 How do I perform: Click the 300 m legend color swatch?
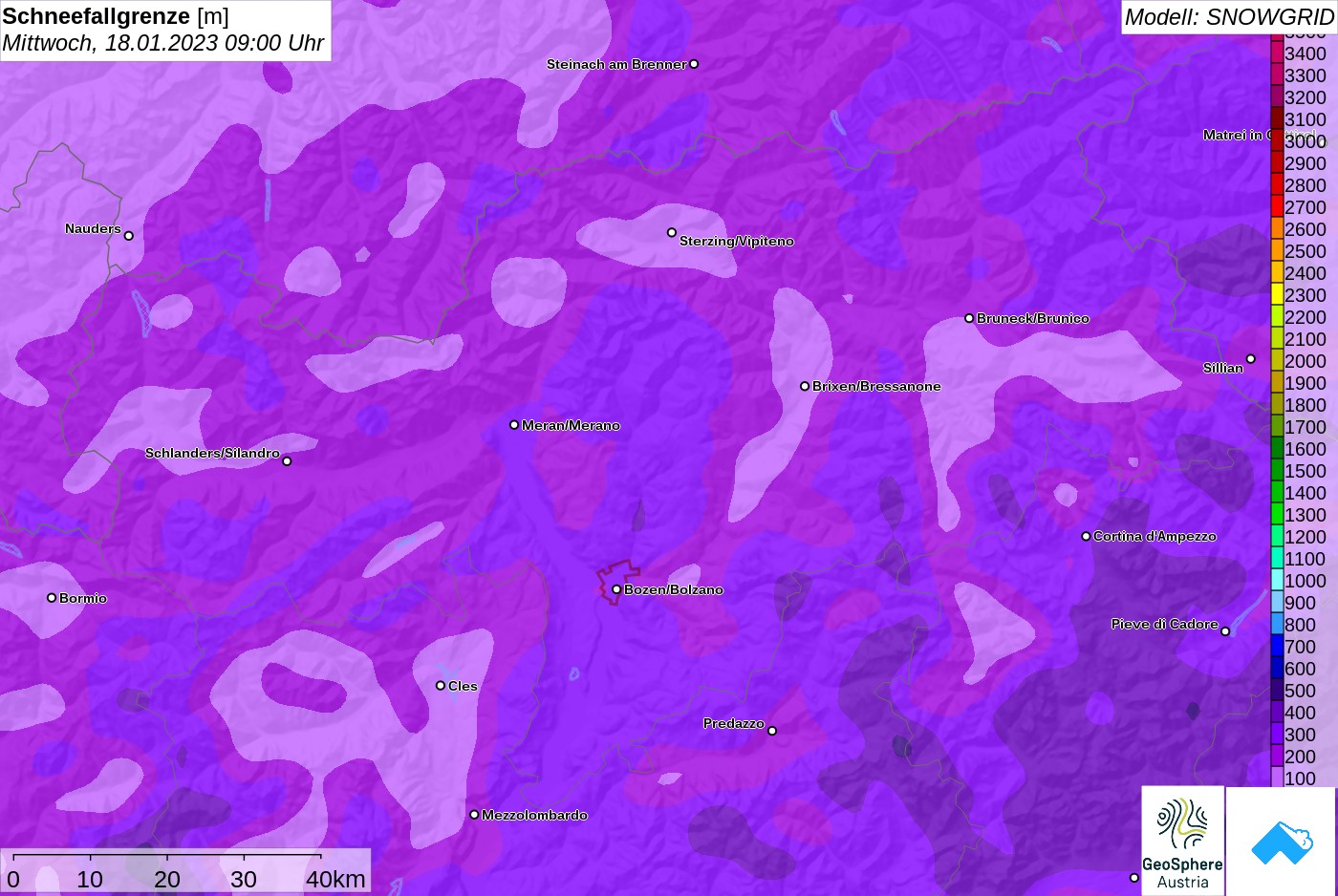(1277, 734)
